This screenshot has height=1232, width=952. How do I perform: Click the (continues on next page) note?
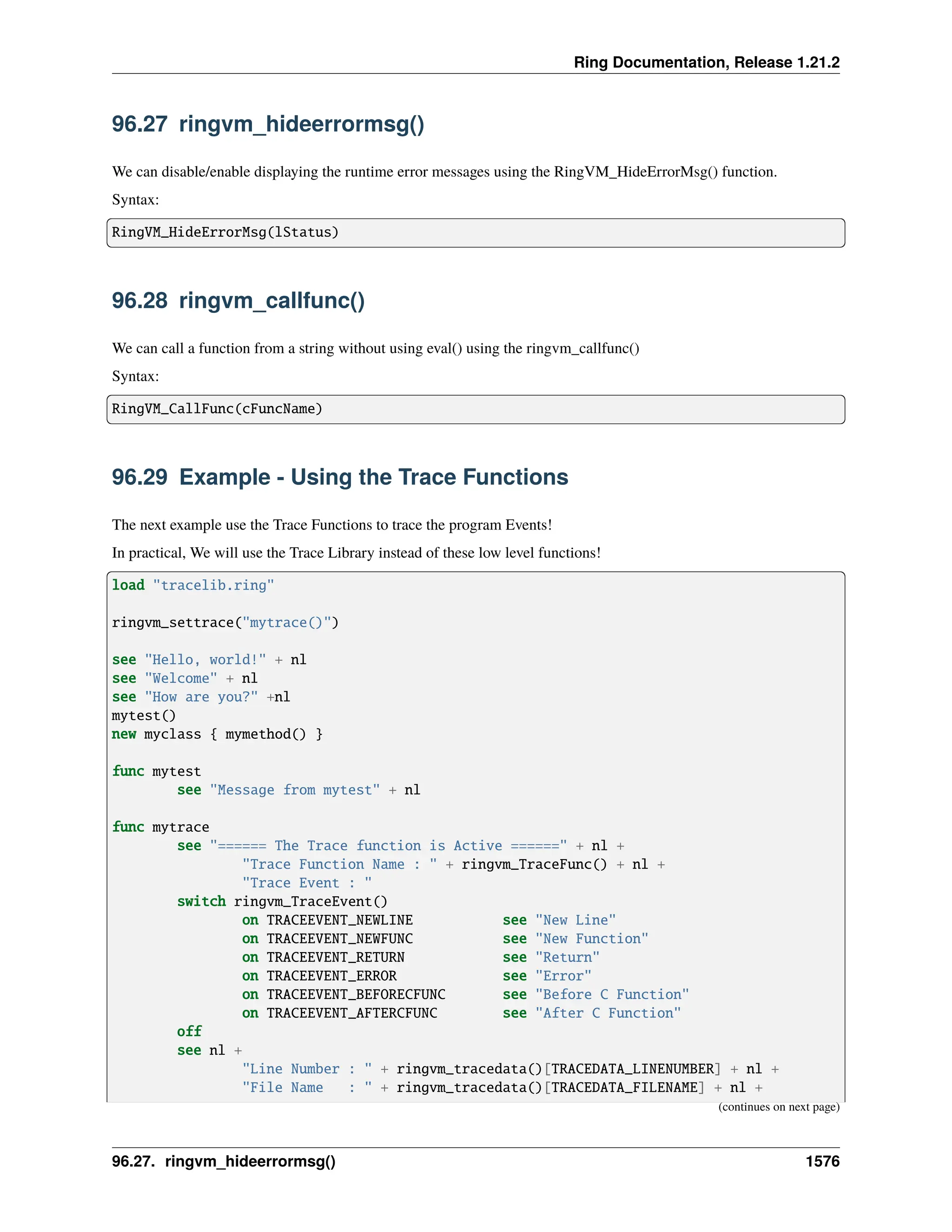(x=778, y=1107)
